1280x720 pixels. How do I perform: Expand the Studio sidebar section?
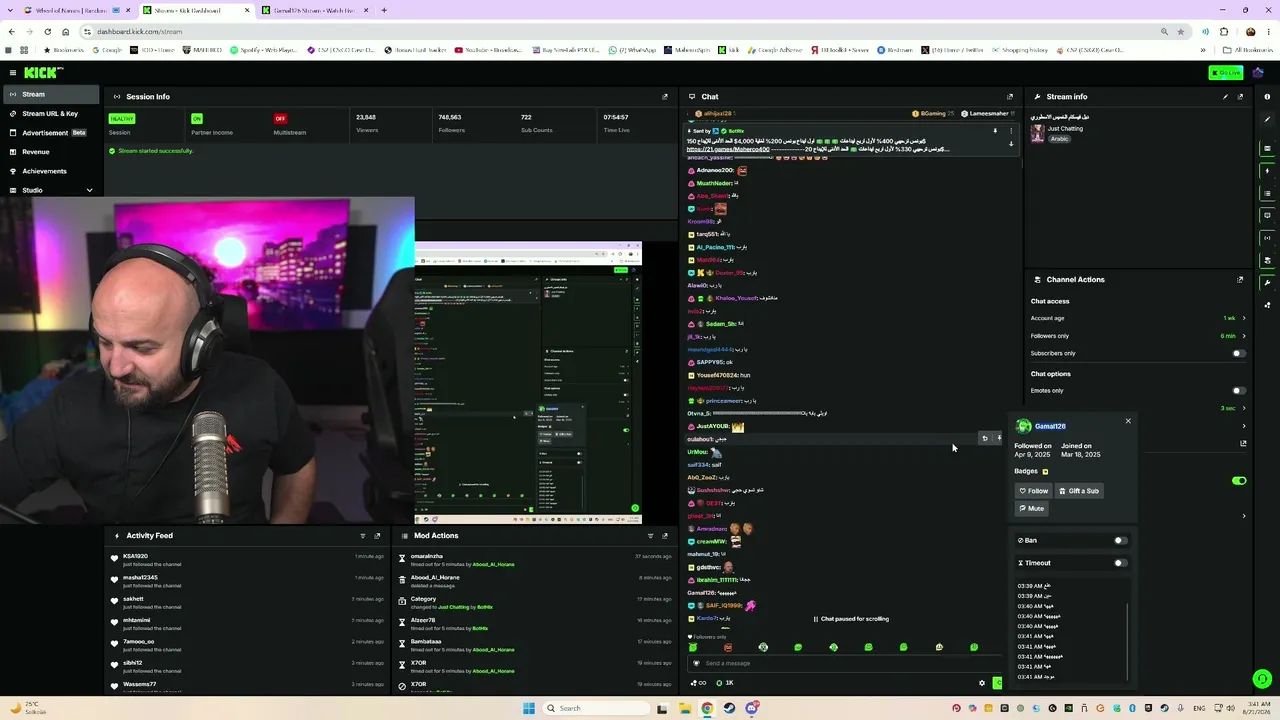tap(89, 190)
